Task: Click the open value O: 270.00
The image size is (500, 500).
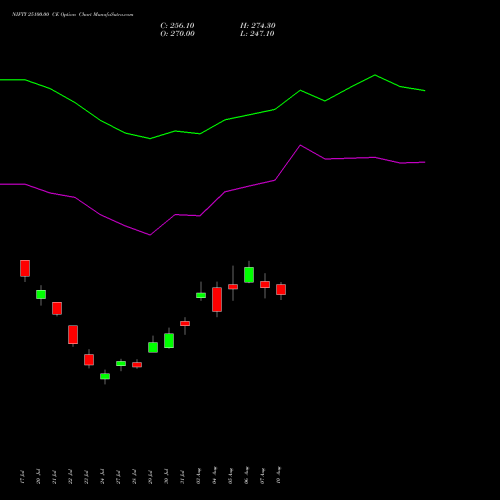Action: click(x=177, y=34)
